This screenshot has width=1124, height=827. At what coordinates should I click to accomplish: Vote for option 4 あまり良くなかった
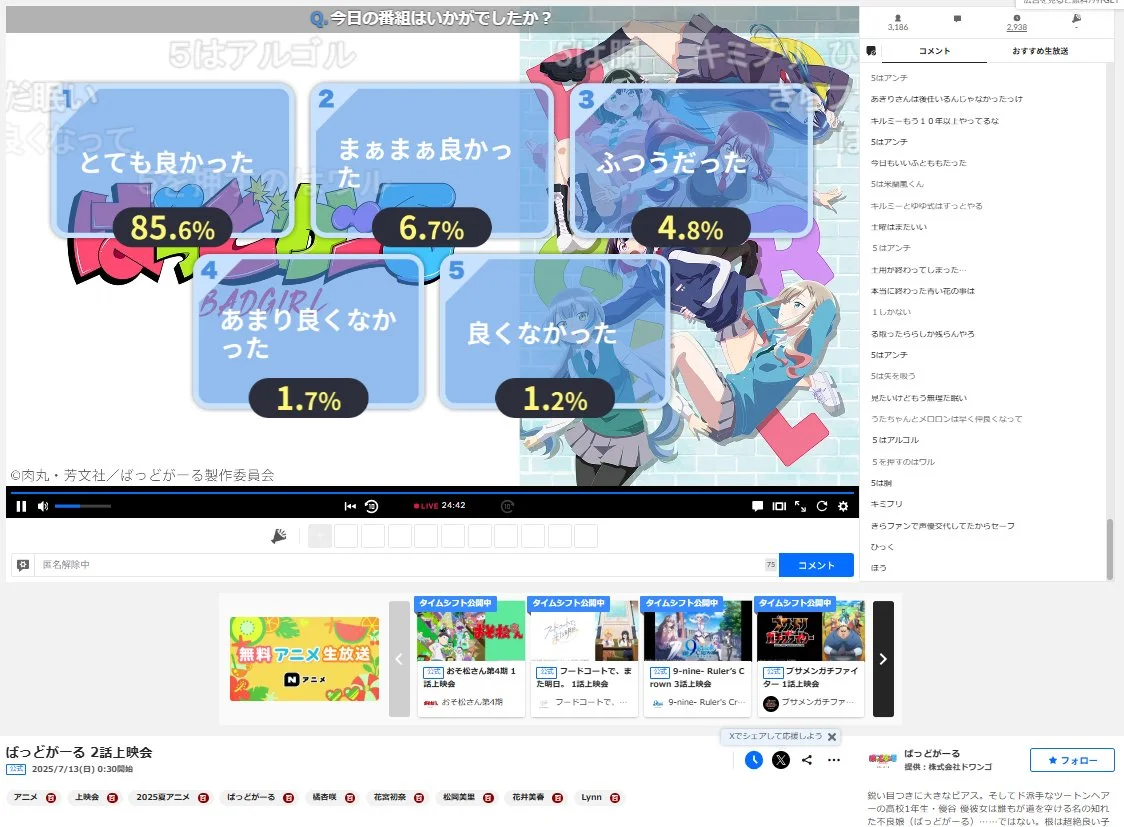click(309, 331)
